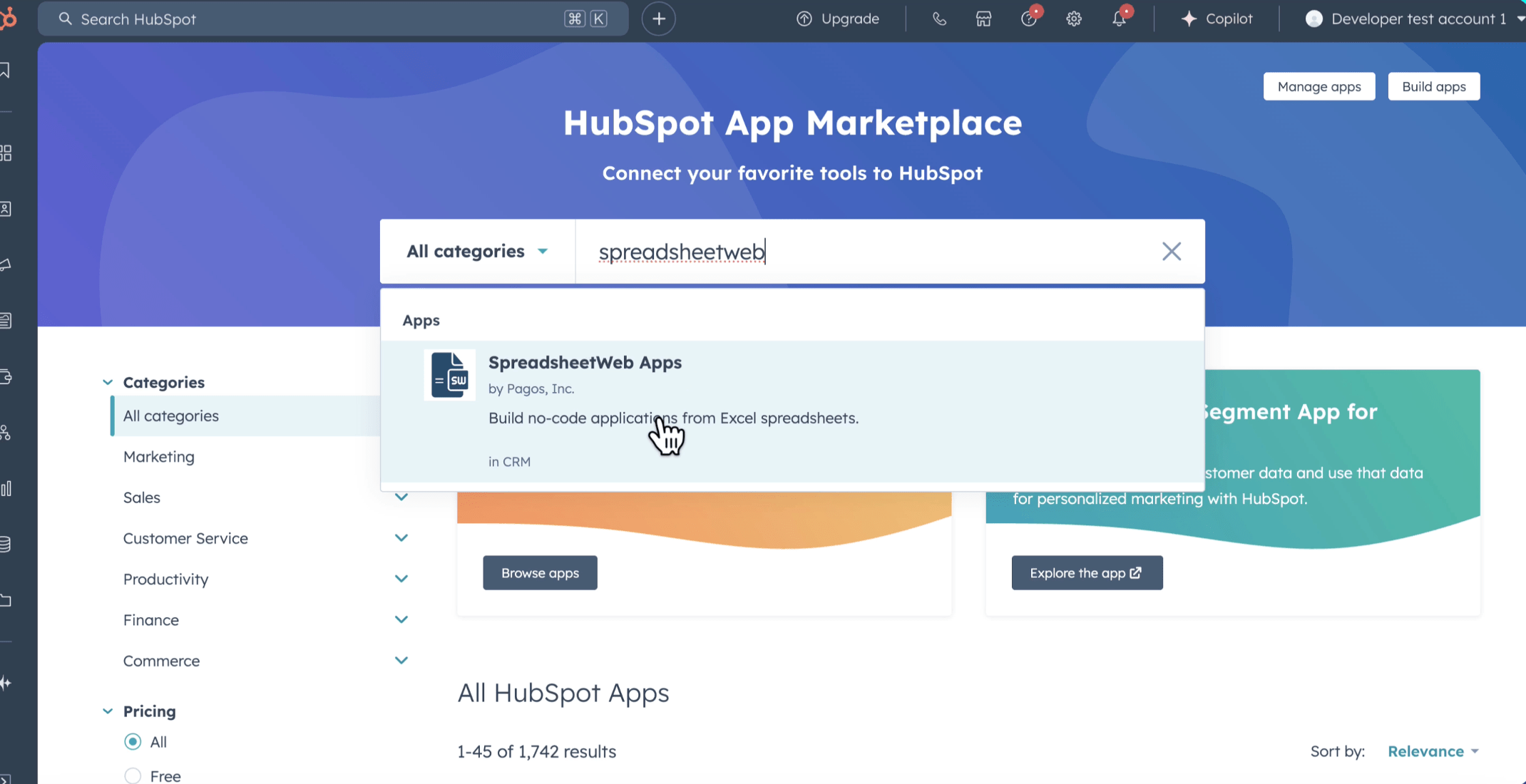Clear the marketplace search text
Screen dimensions: 1526x784
(x=1171, y=251)
